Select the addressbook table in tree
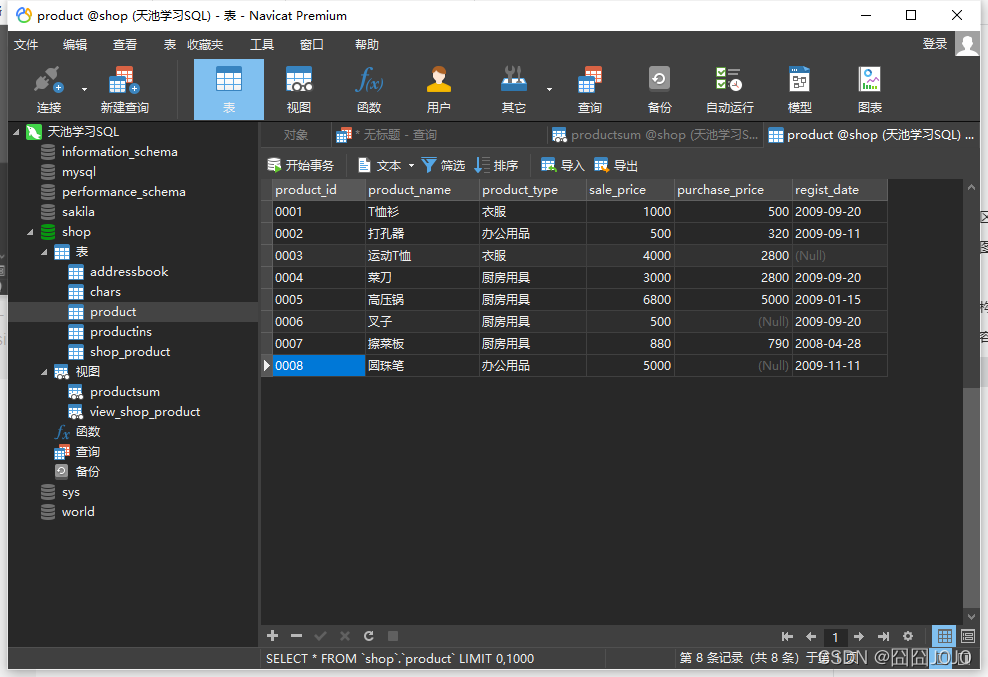 [x=129, y=272]
